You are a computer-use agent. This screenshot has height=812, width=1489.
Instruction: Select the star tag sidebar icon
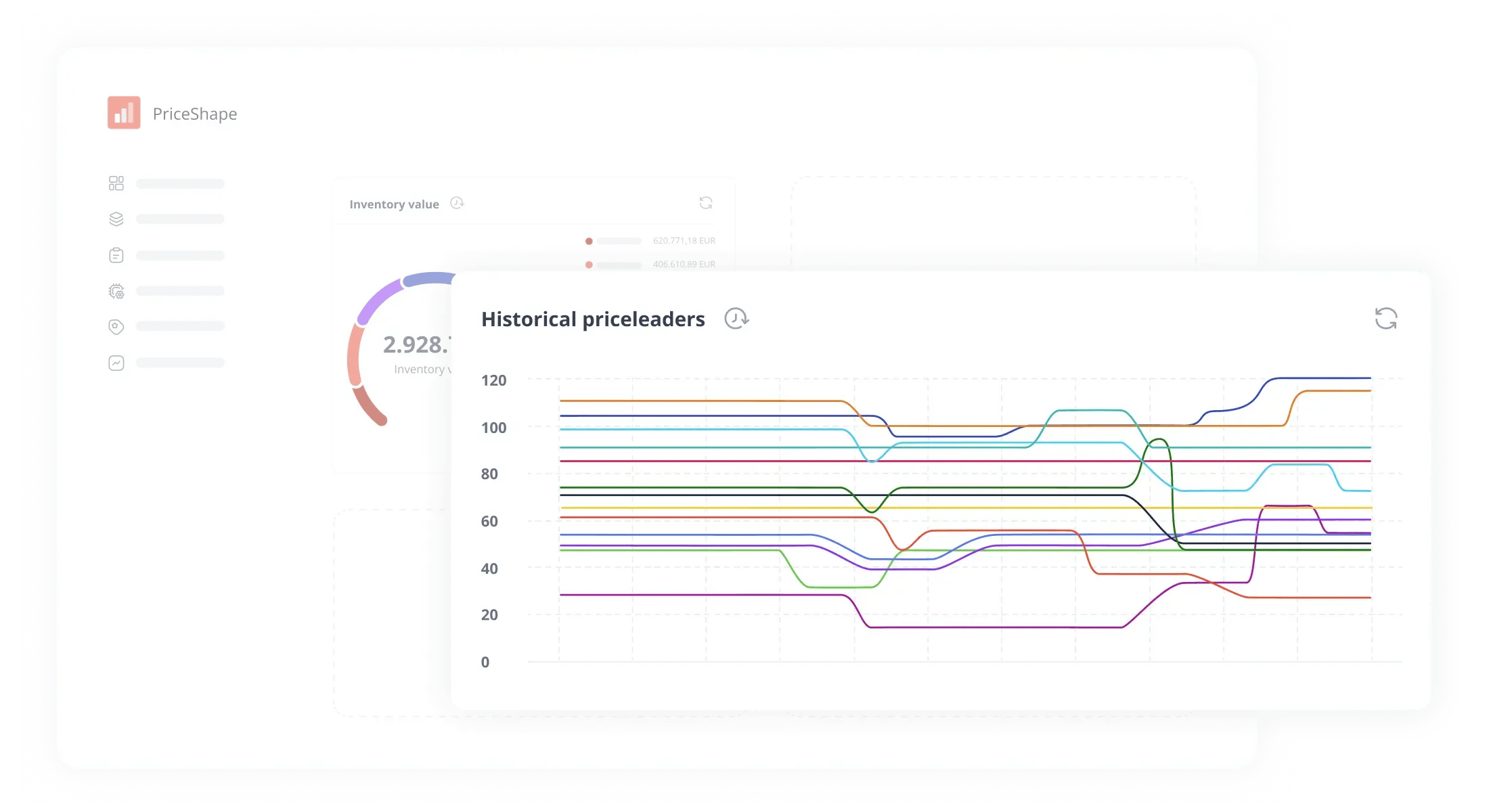point(116,327)
